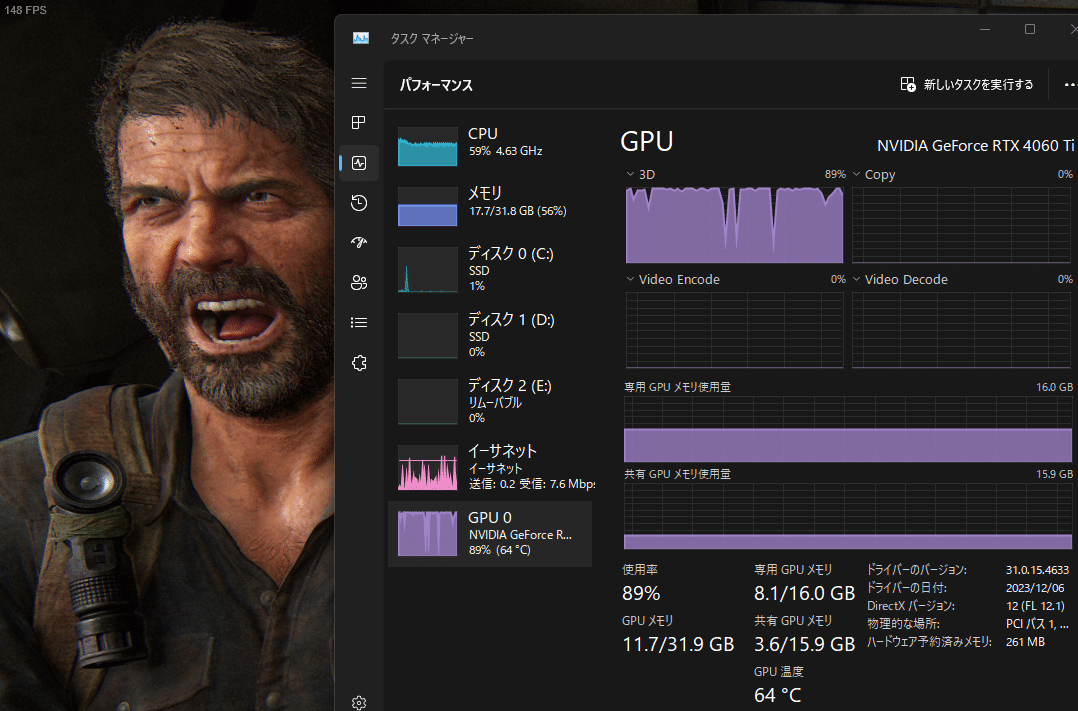Open the Users page icon
1078x711 pixels.
click(359, 283)
